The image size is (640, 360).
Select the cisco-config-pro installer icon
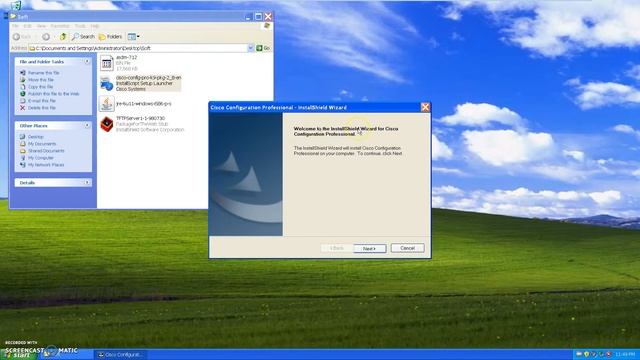coord(107,84)
